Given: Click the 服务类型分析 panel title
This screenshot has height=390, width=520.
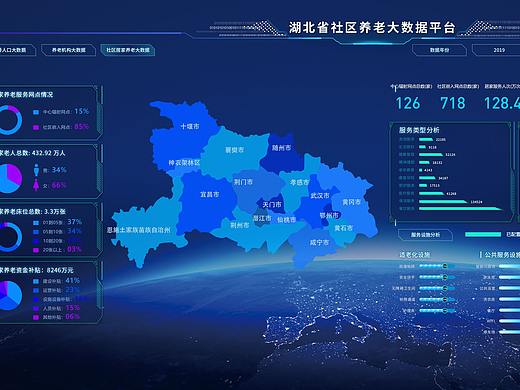Looking at the screenshot, I should (x=419, y=130).
